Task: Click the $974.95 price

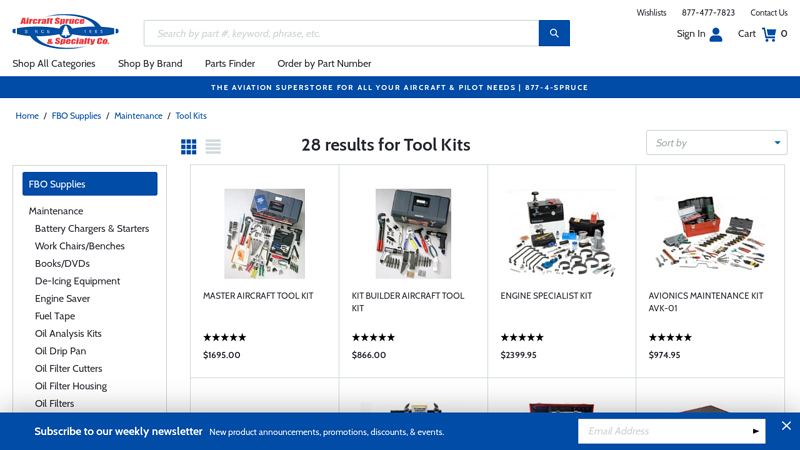Action: point(664,355)
